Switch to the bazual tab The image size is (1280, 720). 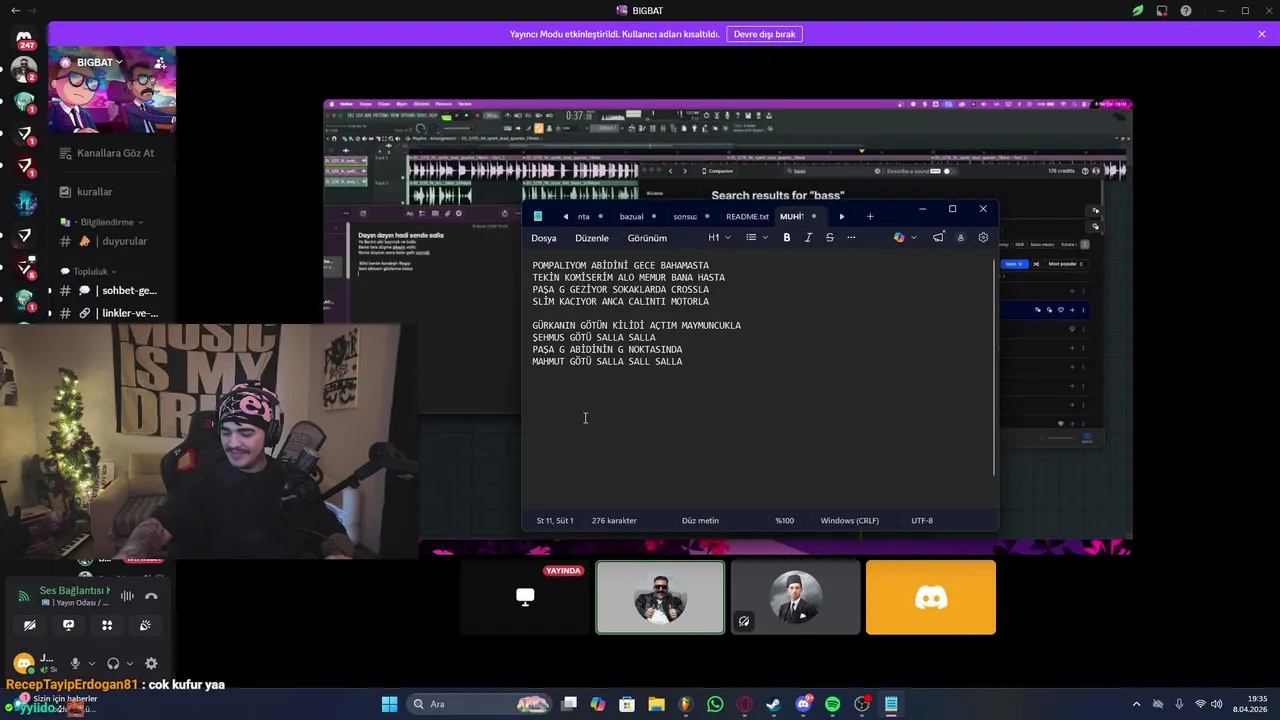tap(637, 216)
